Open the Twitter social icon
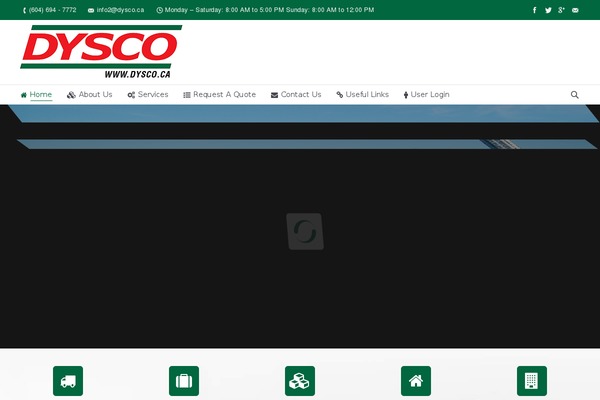This screenshot has width=600, height=400. pos(548,10)
